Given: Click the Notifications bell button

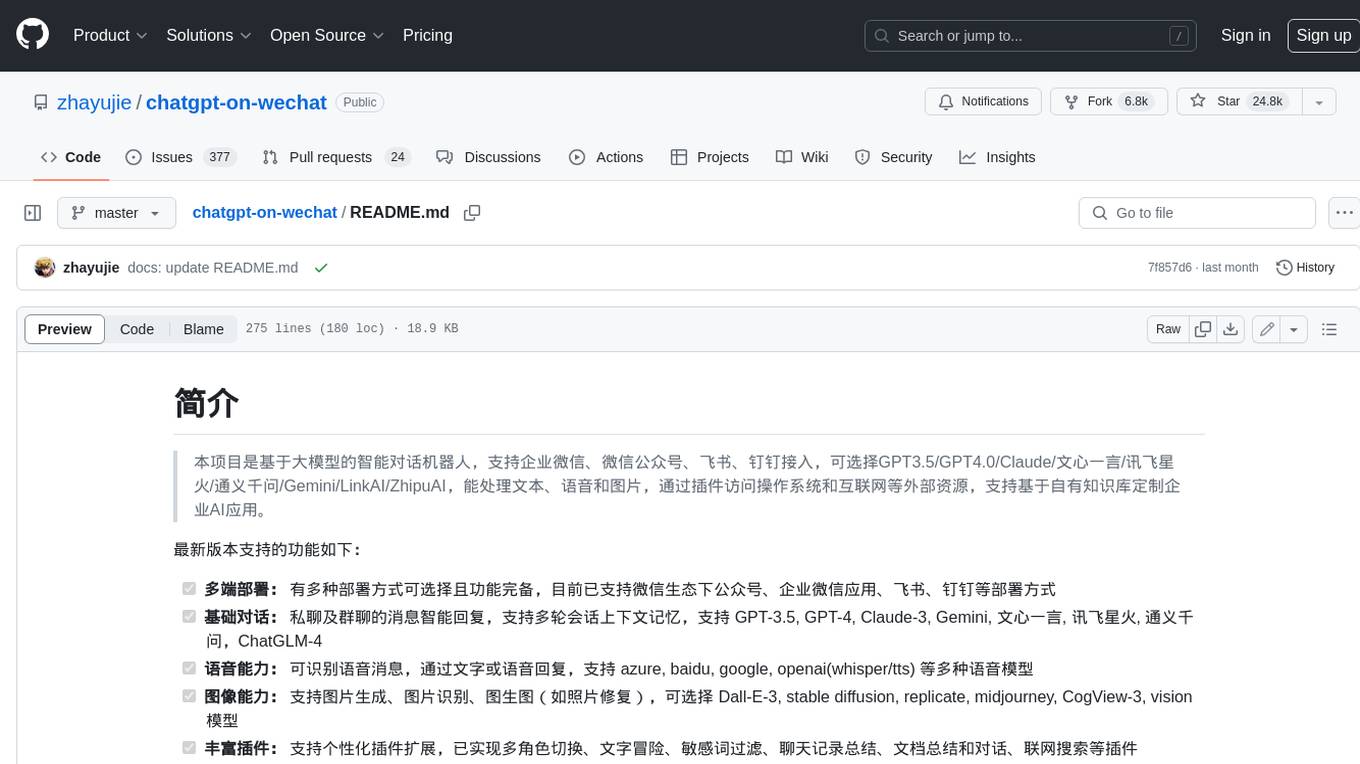Looking at the screenshot, I should point(984,102).
